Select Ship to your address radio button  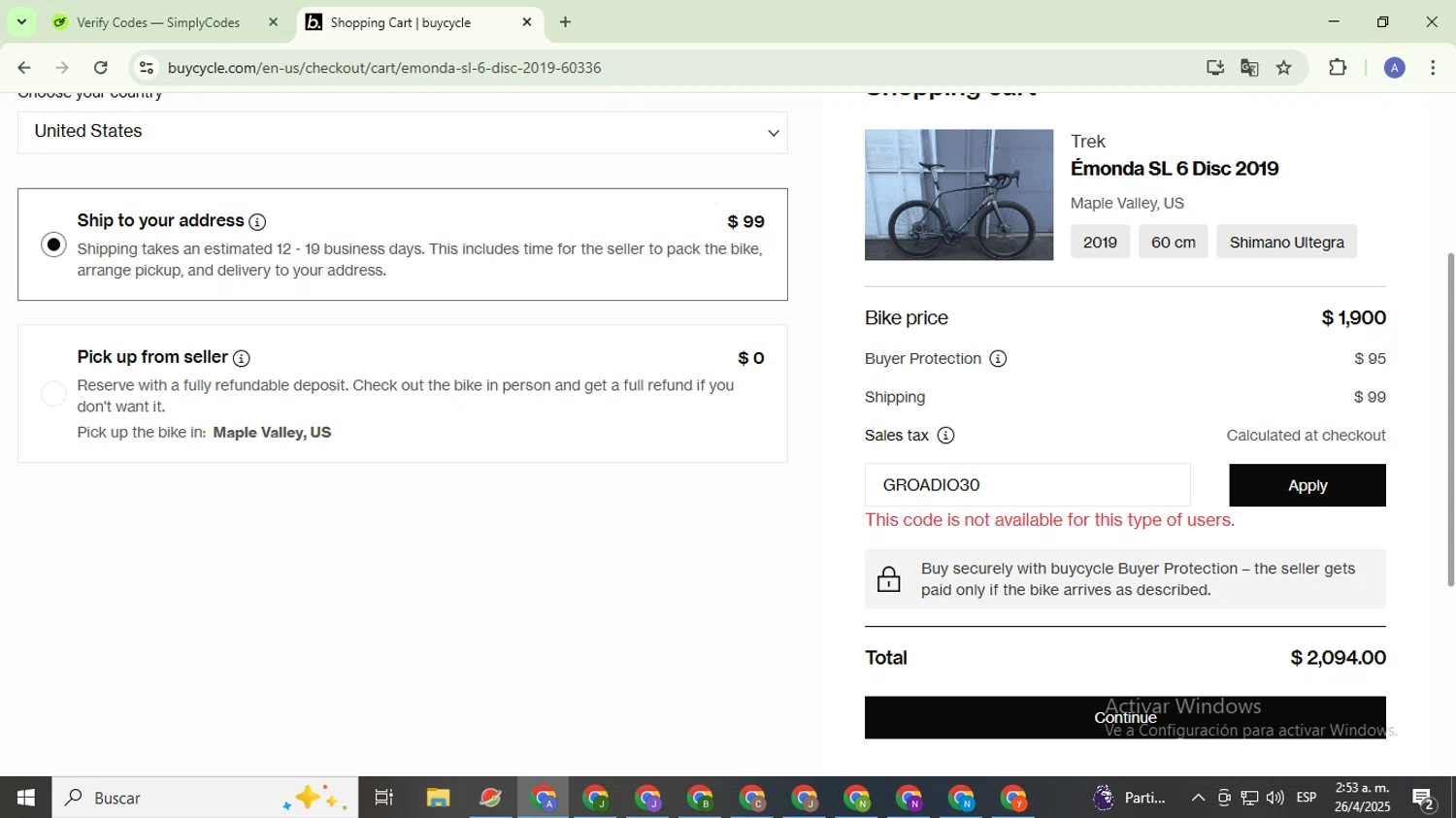(x=54, y=245)
